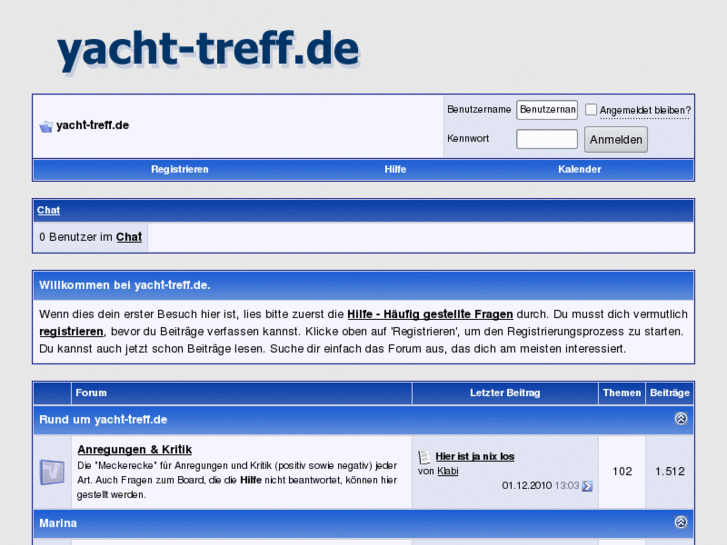Click the date 01.12.2010
The image size is (727, 545).
point(527,486)
